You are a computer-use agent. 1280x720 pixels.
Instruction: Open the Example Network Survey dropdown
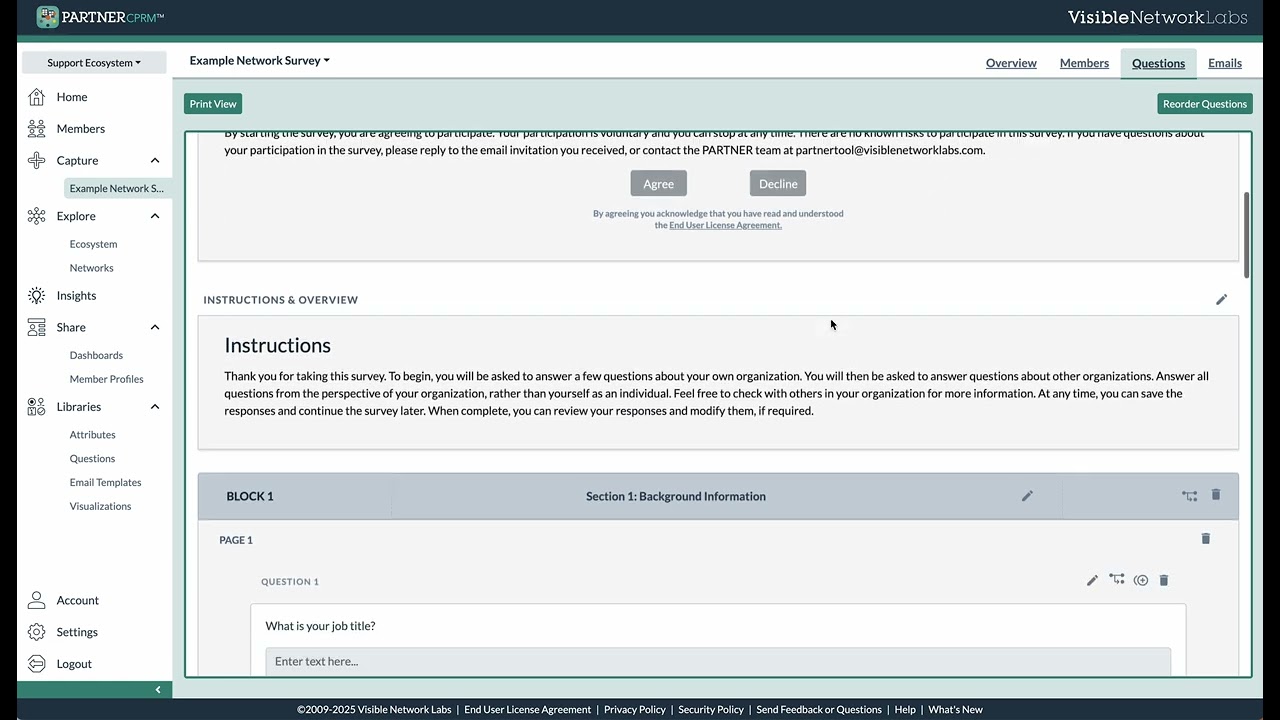(259, 61)
